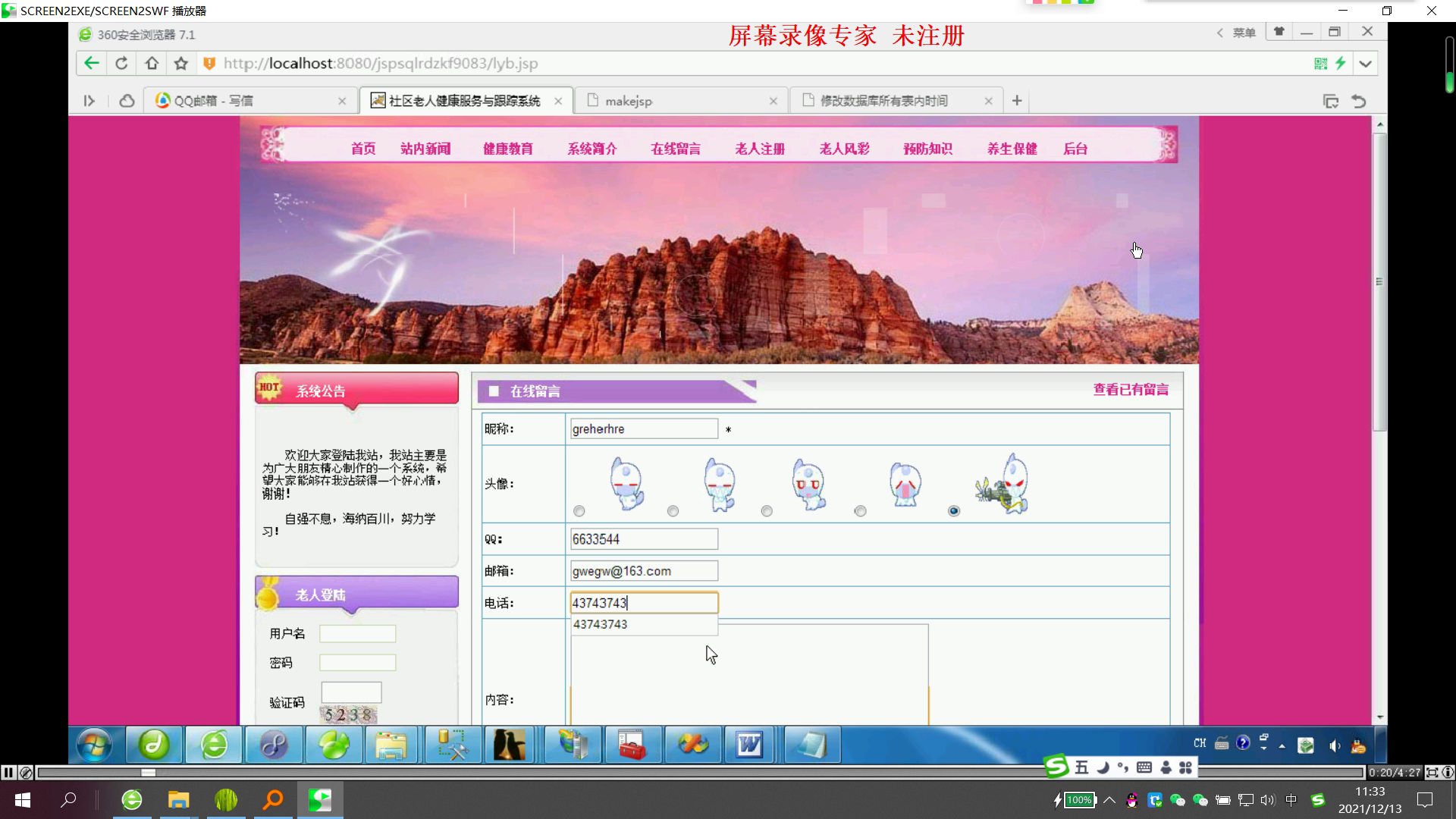Image resolution: width=1456 pixels, height=819 pixels.
Task: Open 首页 in the site navigation
Action: 363,149
